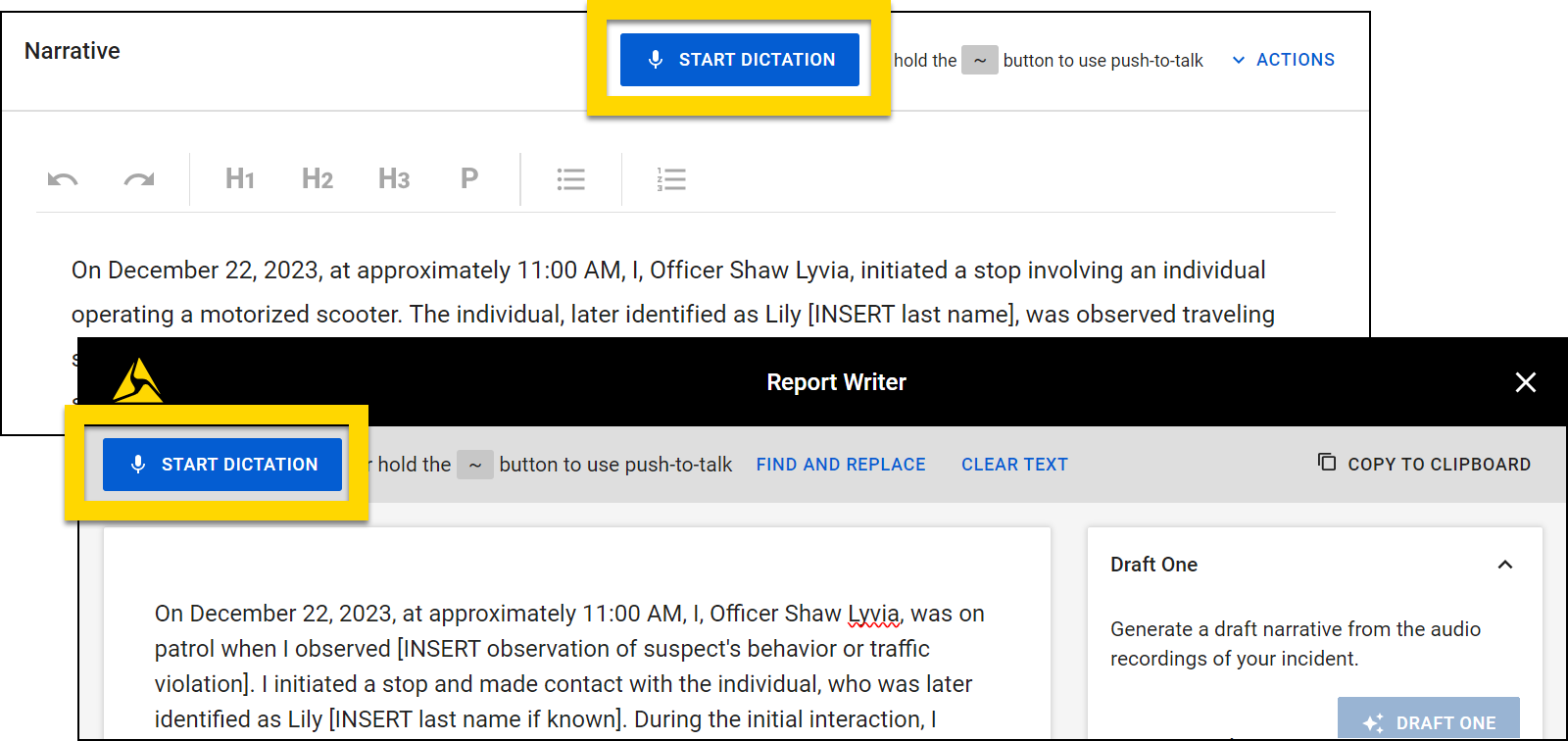The width and height of the screenshot is (1568, 741).
Task: Apply H3 heading formatting
Action: [x=394, y=179]
